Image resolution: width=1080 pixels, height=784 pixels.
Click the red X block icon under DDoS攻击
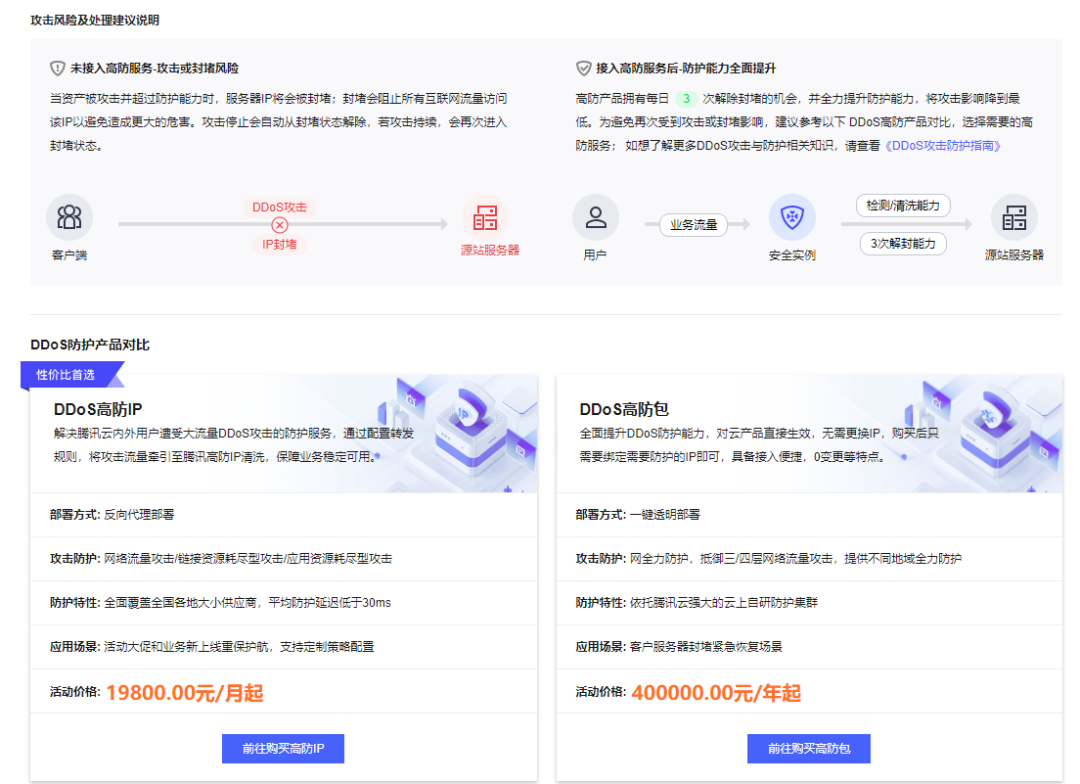pos(280,225)
